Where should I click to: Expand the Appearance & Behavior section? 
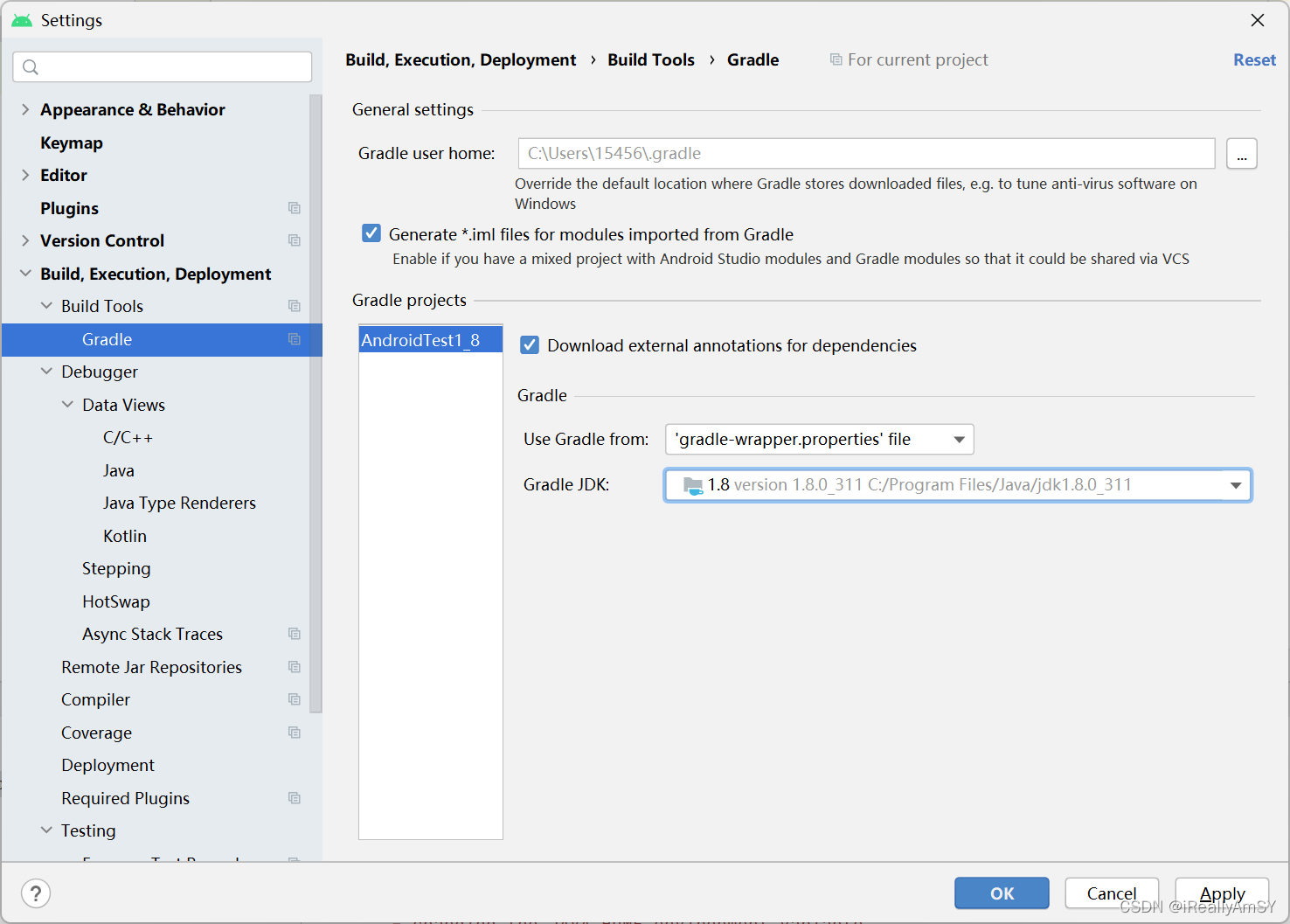click(25, 109)
